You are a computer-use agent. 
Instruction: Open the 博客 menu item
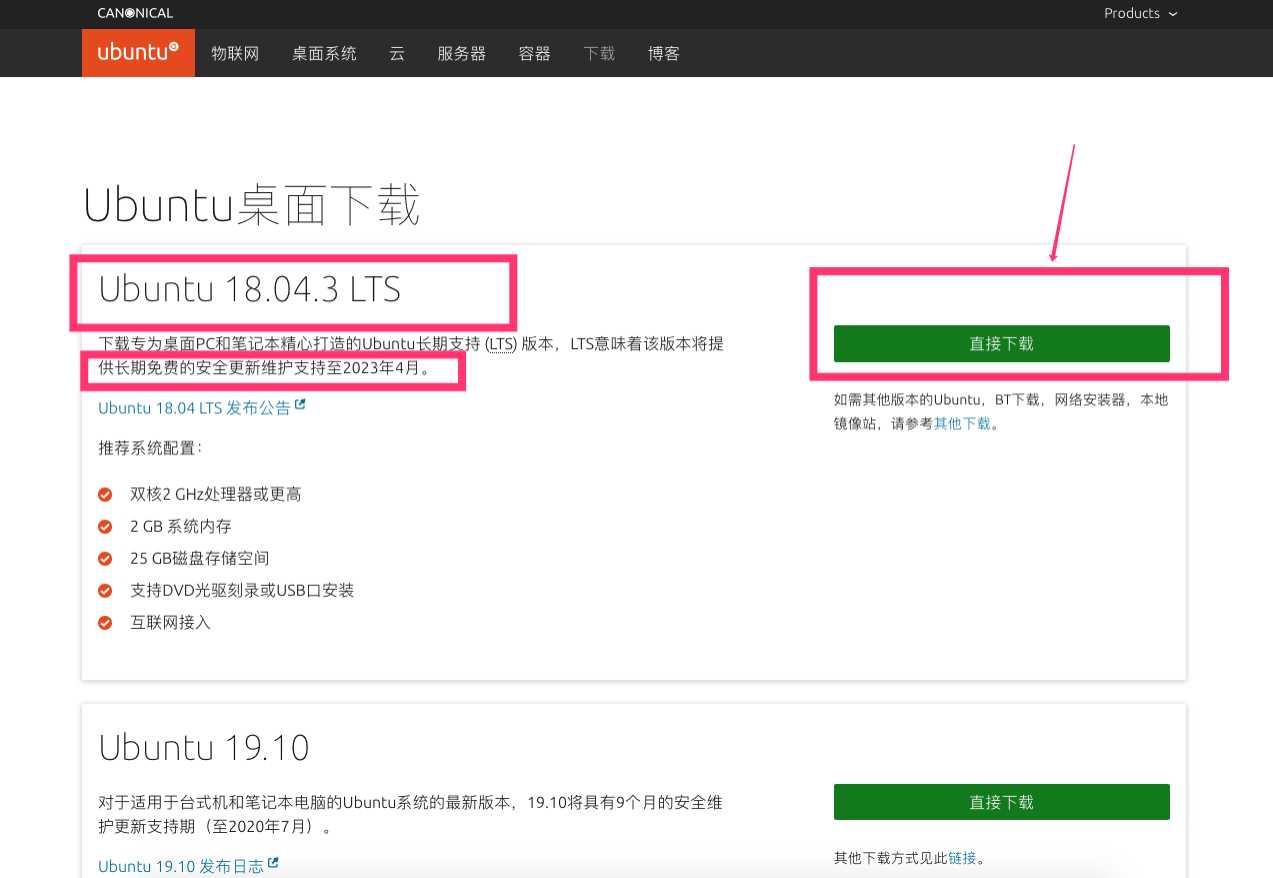tap(664, 54)
